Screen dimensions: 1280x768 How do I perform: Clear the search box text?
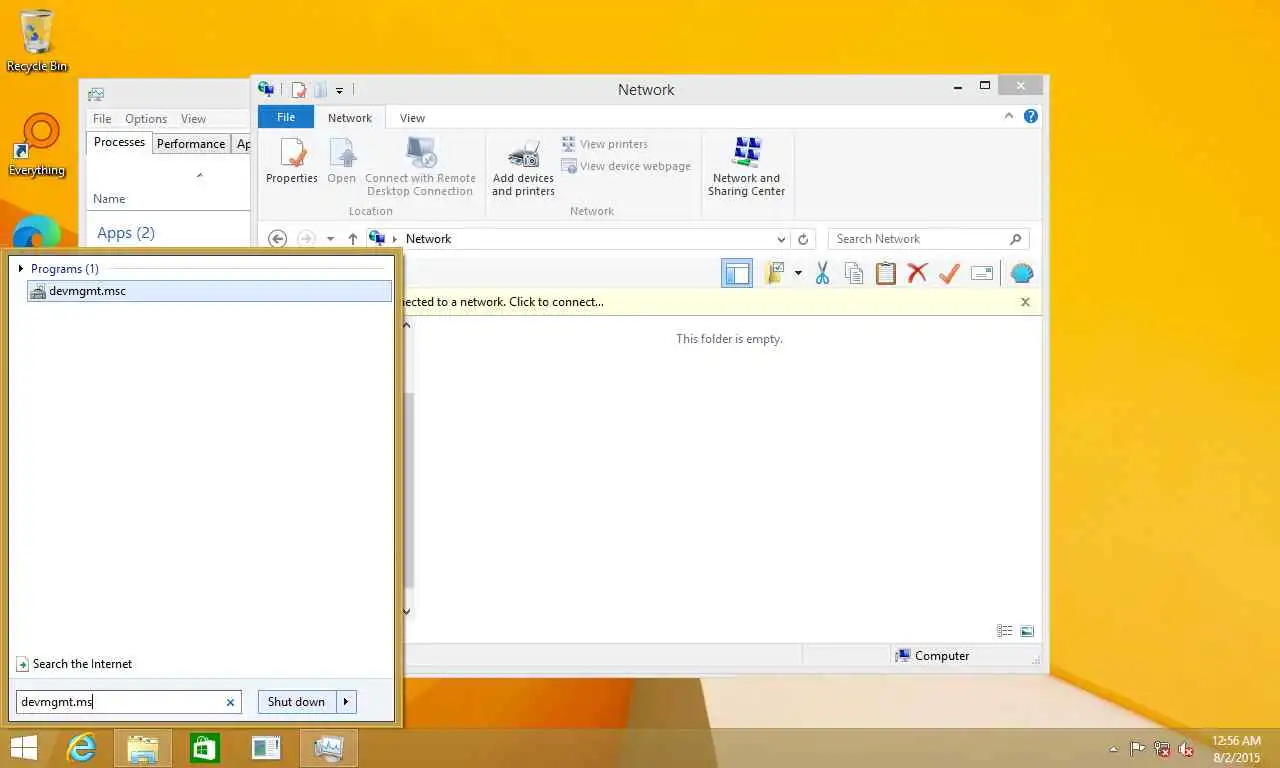pos(230,702)
